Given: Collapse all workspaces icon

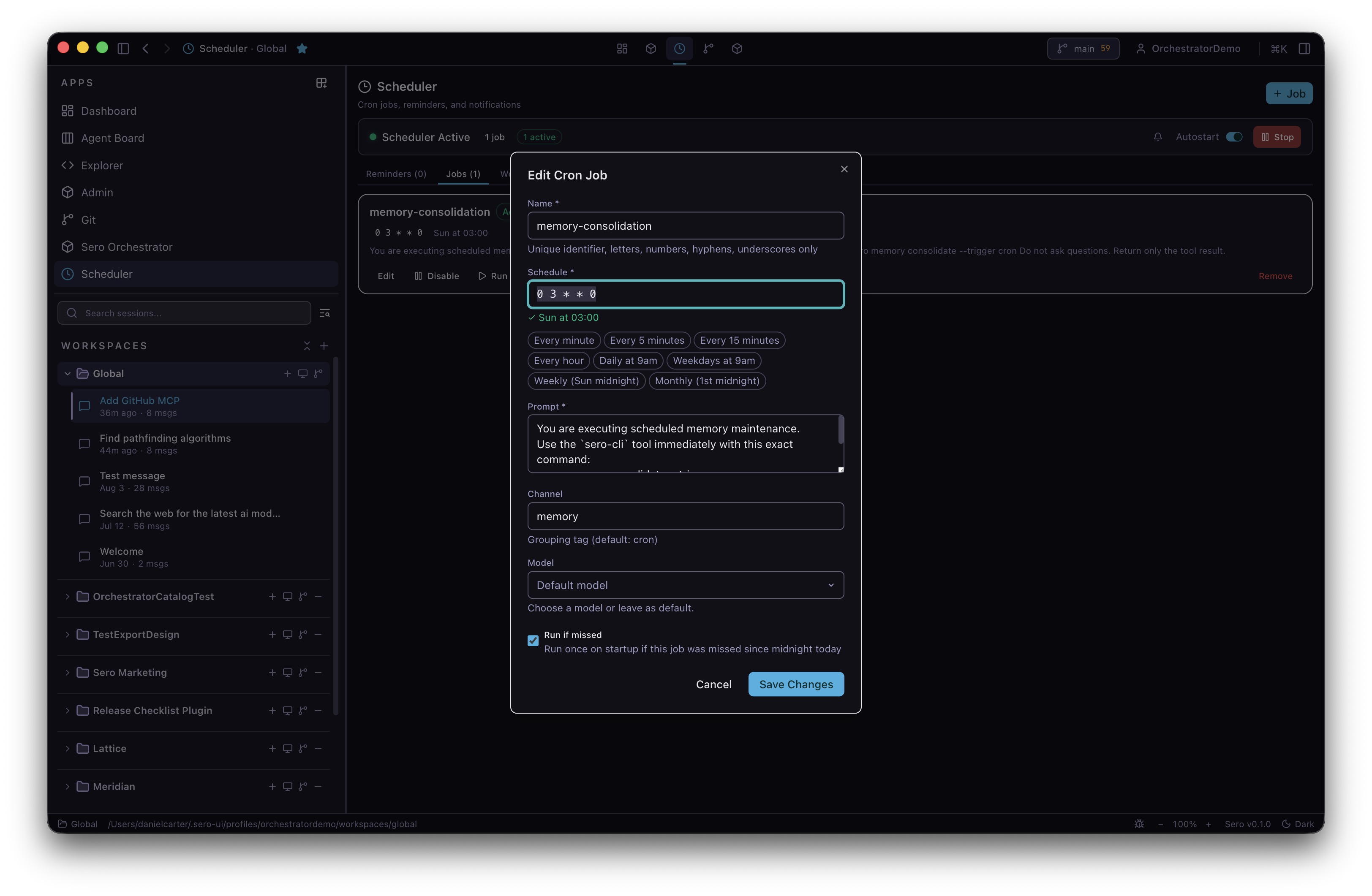Looking at the screenshot, I should 307,346.
